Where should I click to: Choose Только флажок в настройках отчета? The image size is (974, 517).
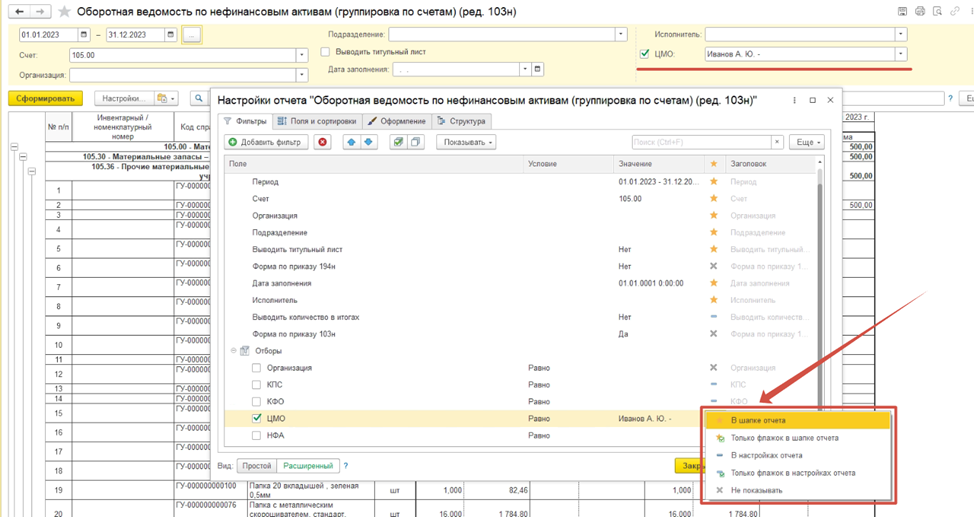[798, 473]
